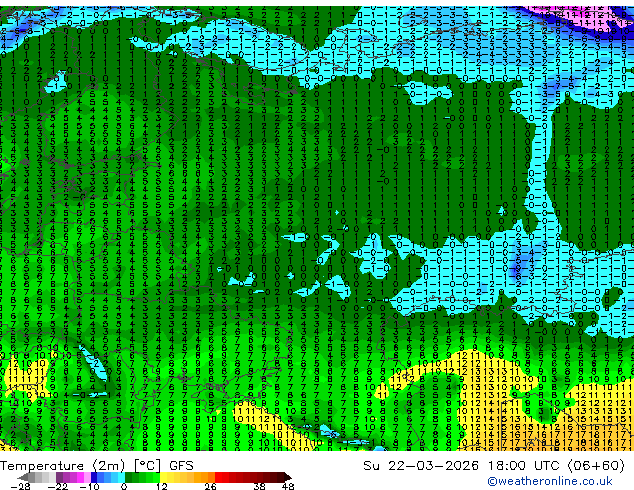Image resolution: width=634 pixels, height=490 pixels.
Task: Click the legend label '-22'
Action: pyautogui.click(x=58, y=486)
